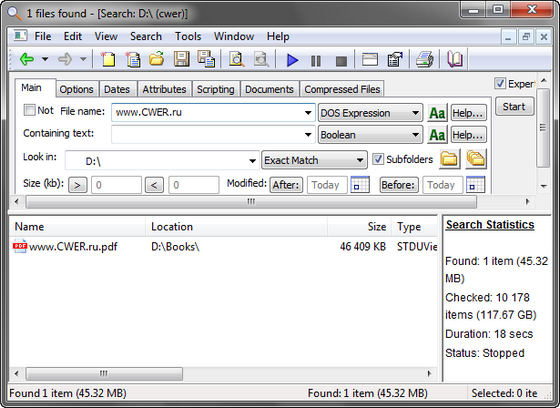560x408 pixels.
Task: Uncheck the Subfolders checkbox
Action: tap(378, 159)
